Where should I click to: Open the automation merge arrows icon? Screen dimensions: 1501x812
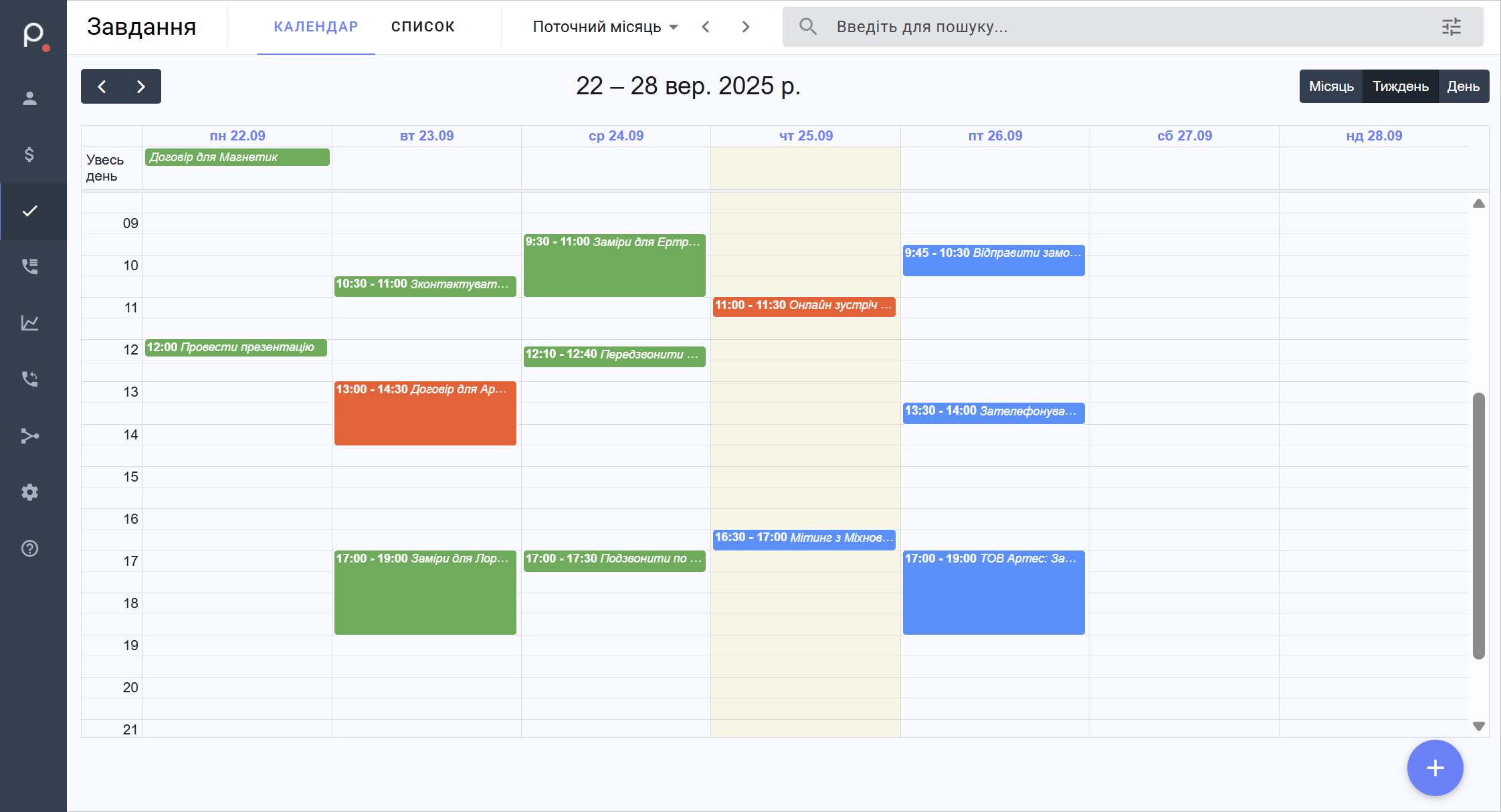tap(29, 436)
